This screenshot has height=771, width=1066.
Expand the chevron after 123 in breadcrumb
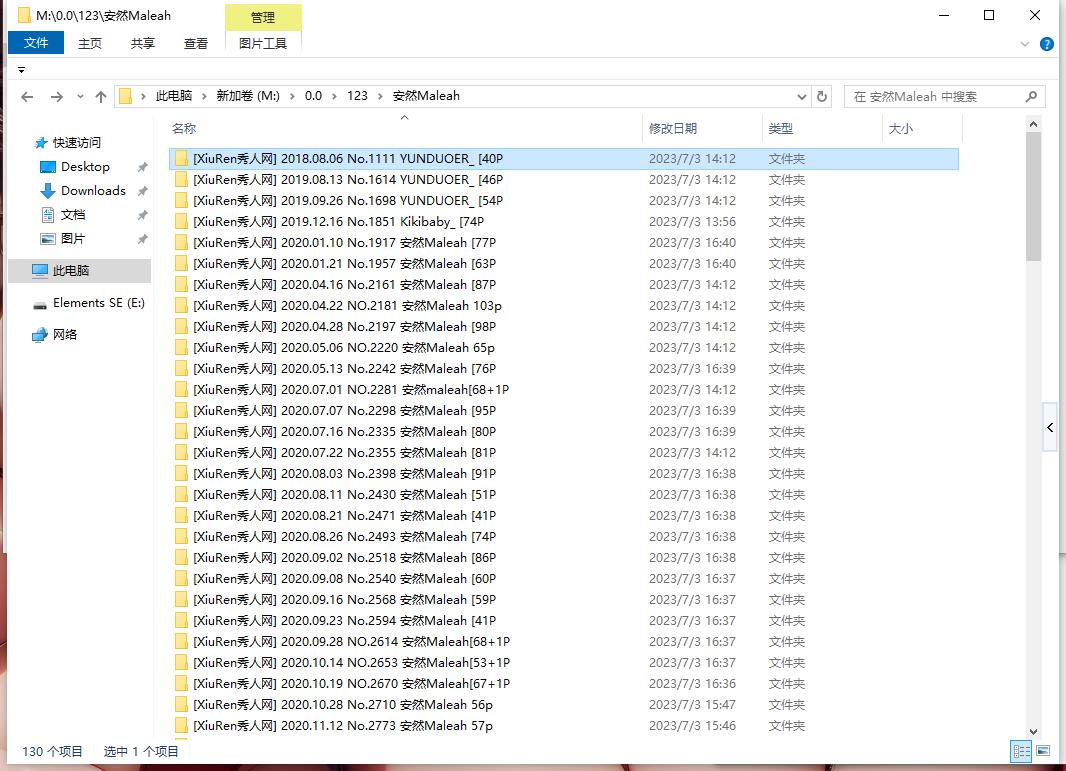tap(380, 97)
